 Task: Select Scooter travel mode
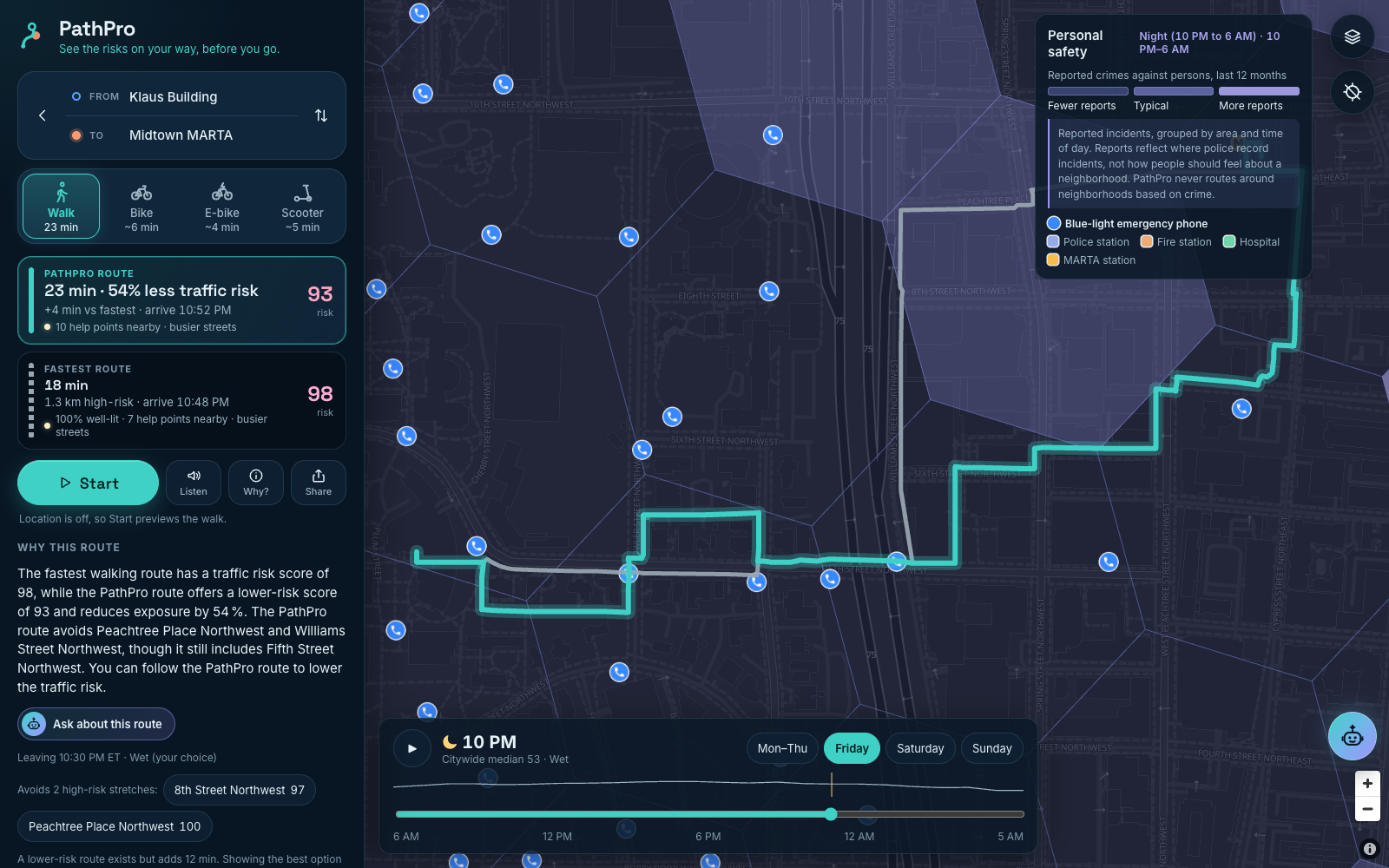pyautogui.click(x=302, y=207)
